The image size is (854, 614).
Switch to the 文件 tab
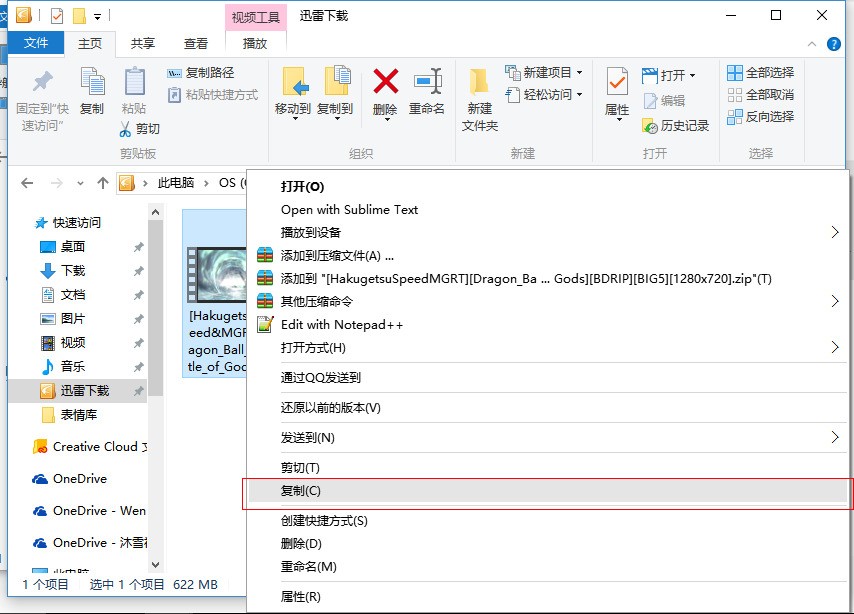[x=36, y=43]
